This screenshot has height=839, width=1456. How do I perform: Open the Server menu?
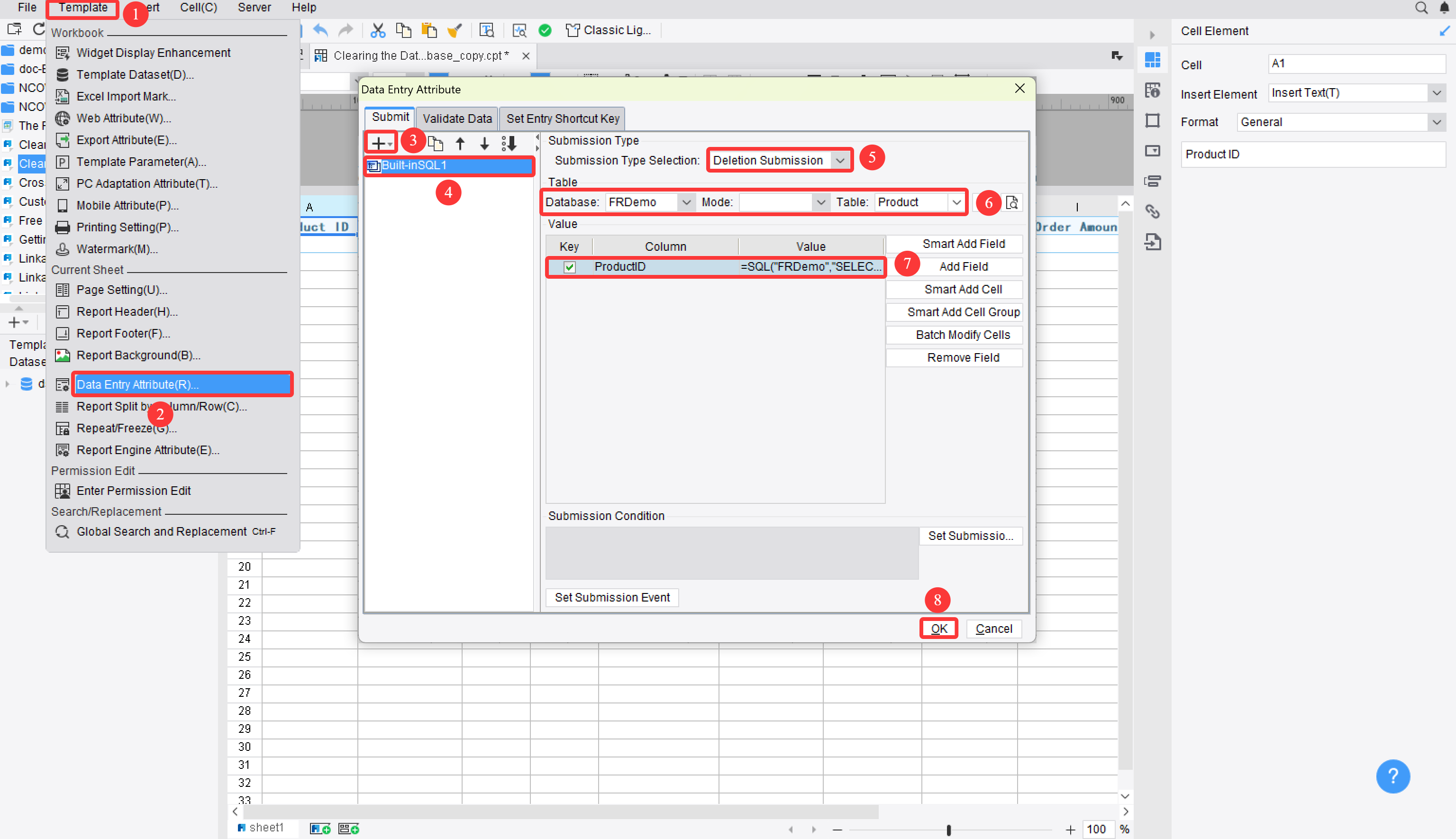pyautogui.click(x=254, y=8)
